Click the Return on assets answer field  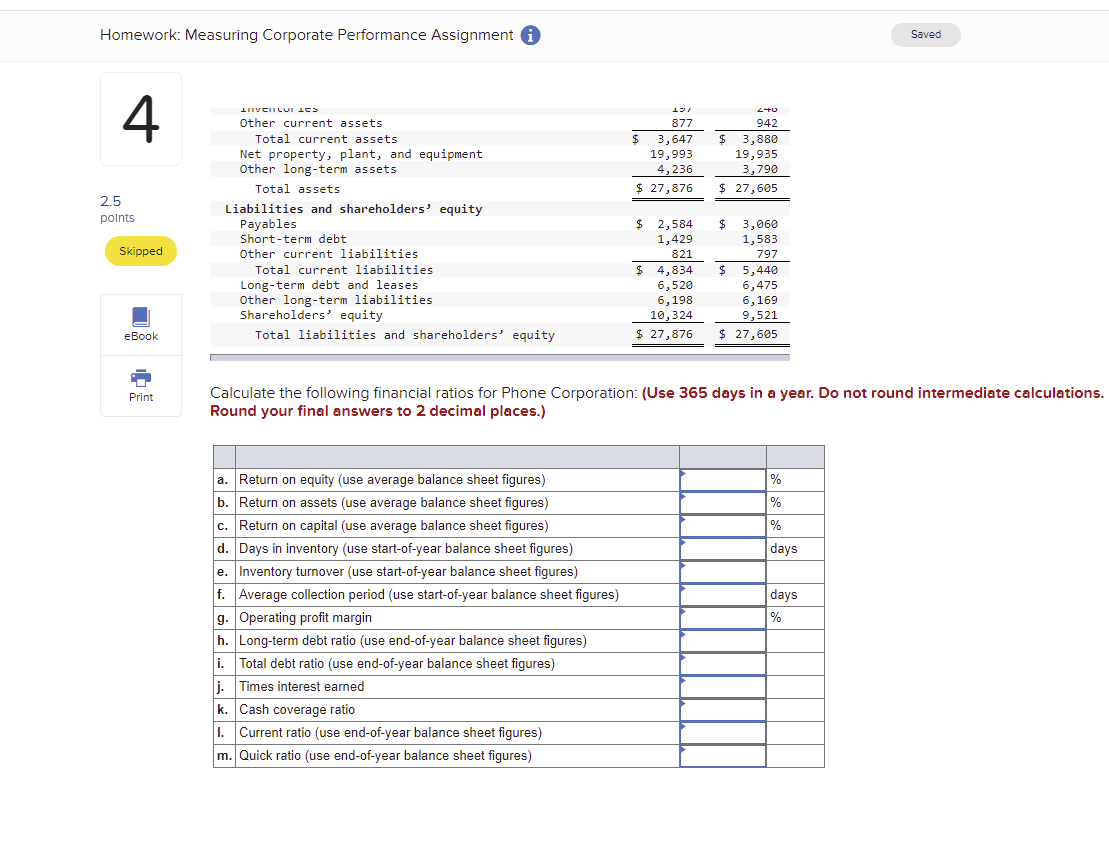(722, 502)
